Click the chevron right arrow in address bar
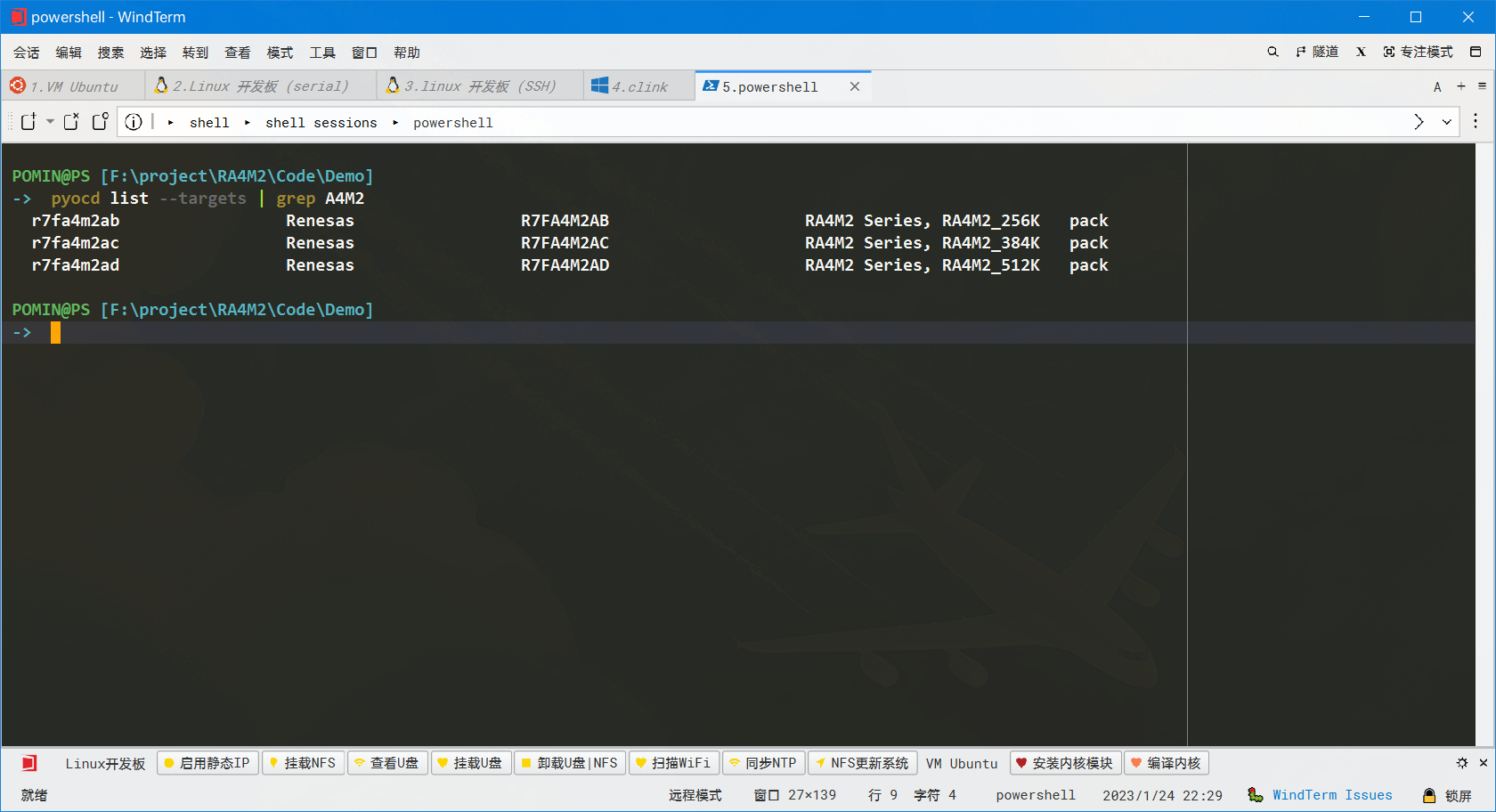 coord(1419,122)
